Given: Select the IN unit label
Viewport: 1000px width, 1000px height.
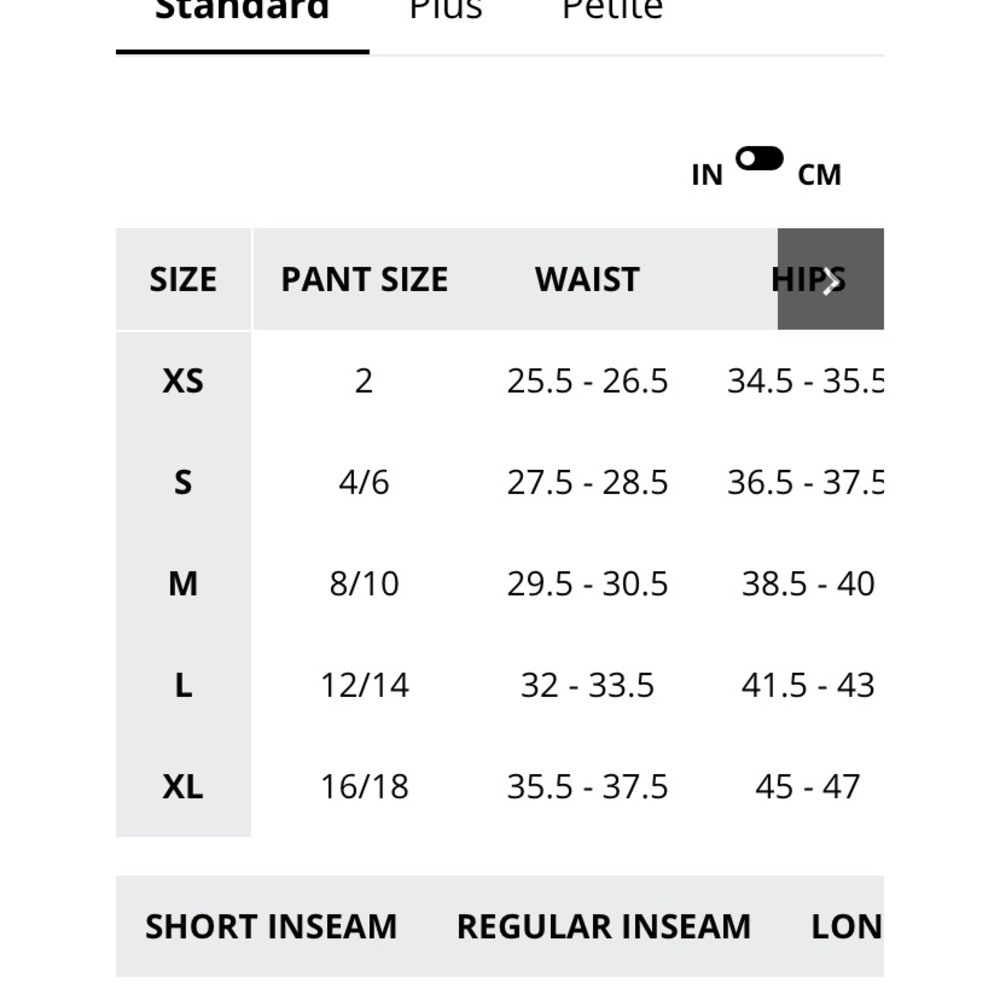Looking at the screenshot, I should 707,175.
